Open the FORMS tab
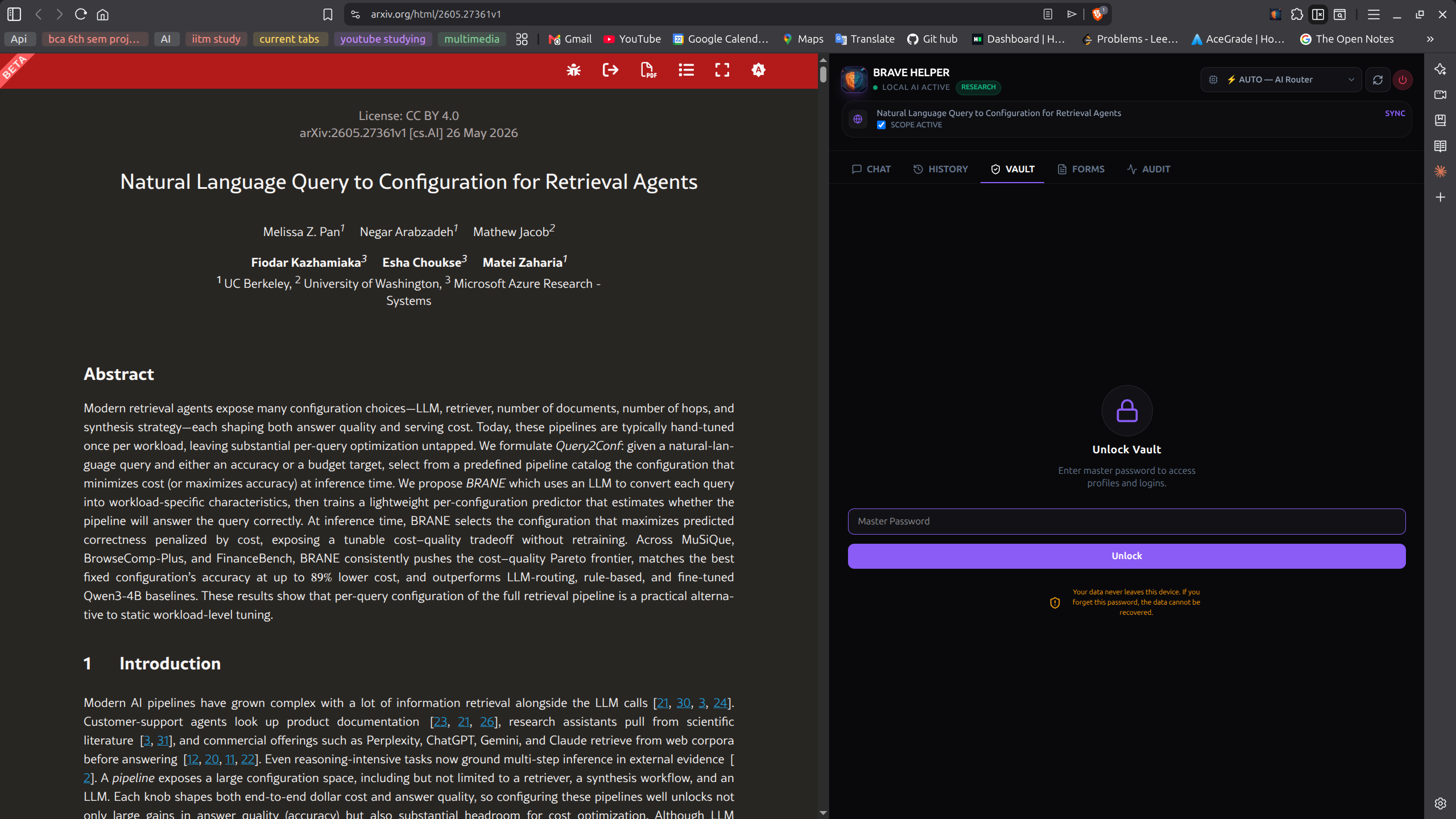 tap(1081, 169)
